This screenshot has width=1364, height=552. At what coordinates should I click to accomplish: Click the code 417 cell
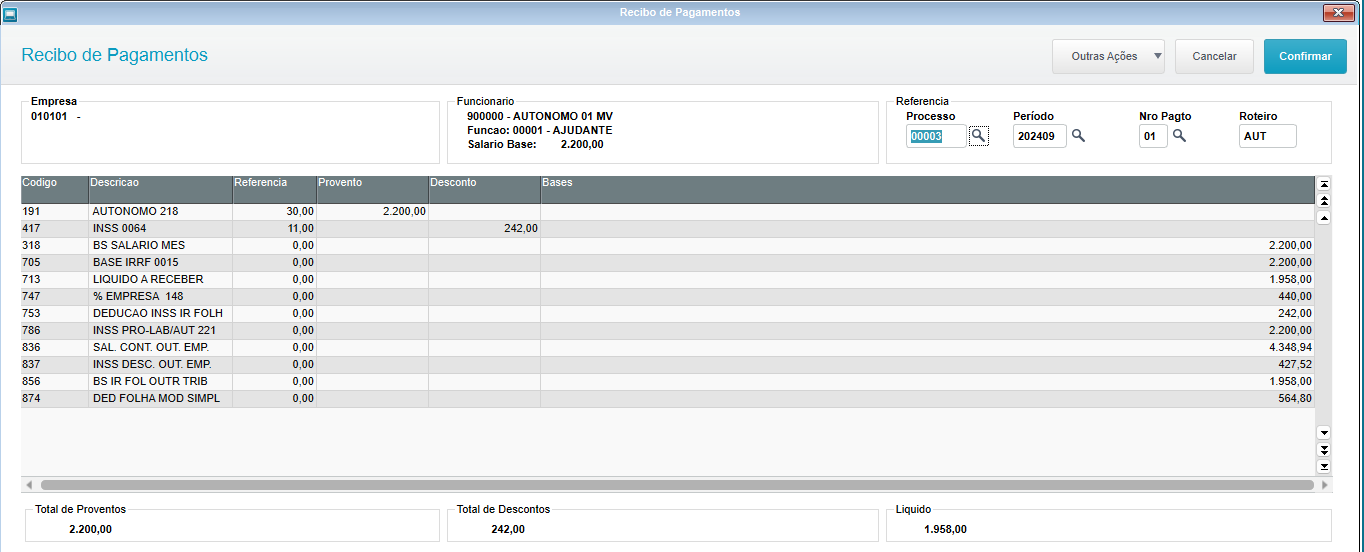[54, 229]
